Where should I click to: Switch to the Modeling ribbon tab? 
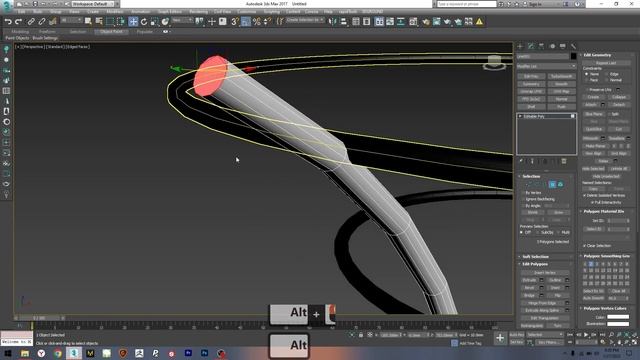[20, 31]
